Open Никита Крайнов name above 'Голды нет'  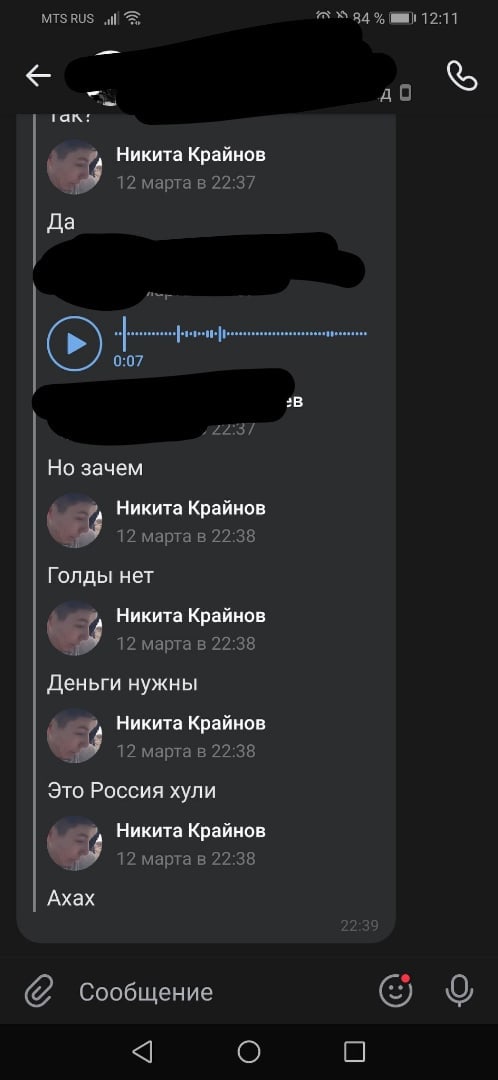coord(191,508)
